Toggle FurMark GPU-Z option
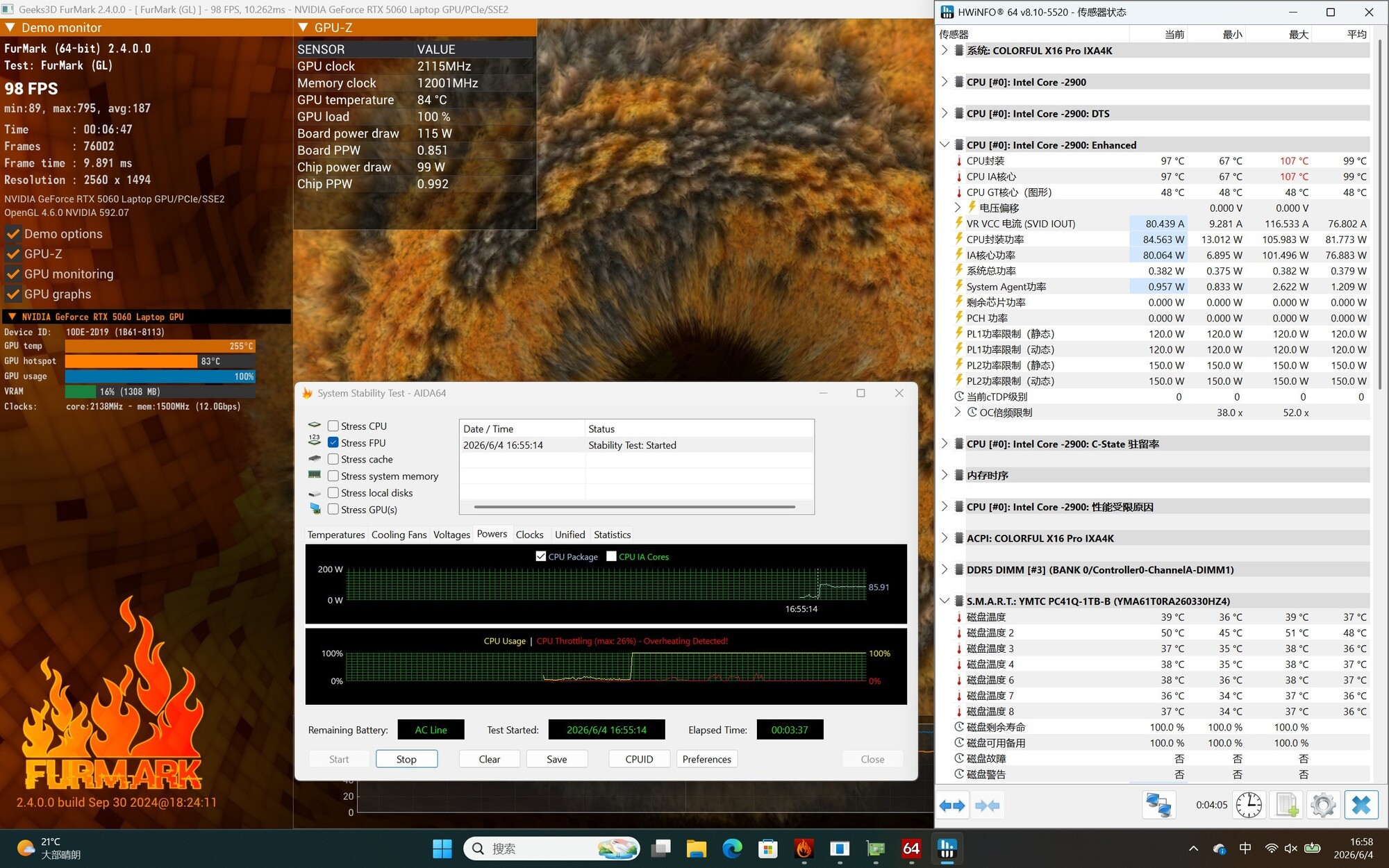This screenshot has height=868, width=1389. pos(13,254)
